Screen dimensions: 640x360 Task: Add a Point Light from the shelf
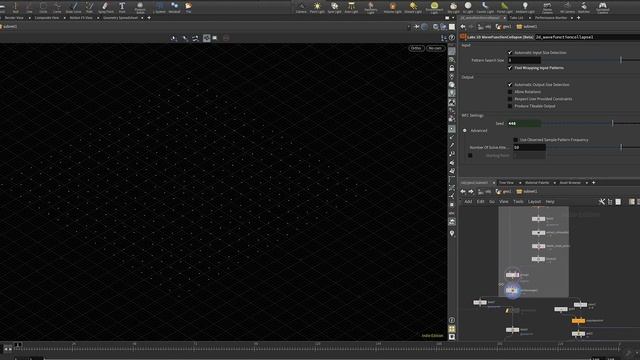317,7
